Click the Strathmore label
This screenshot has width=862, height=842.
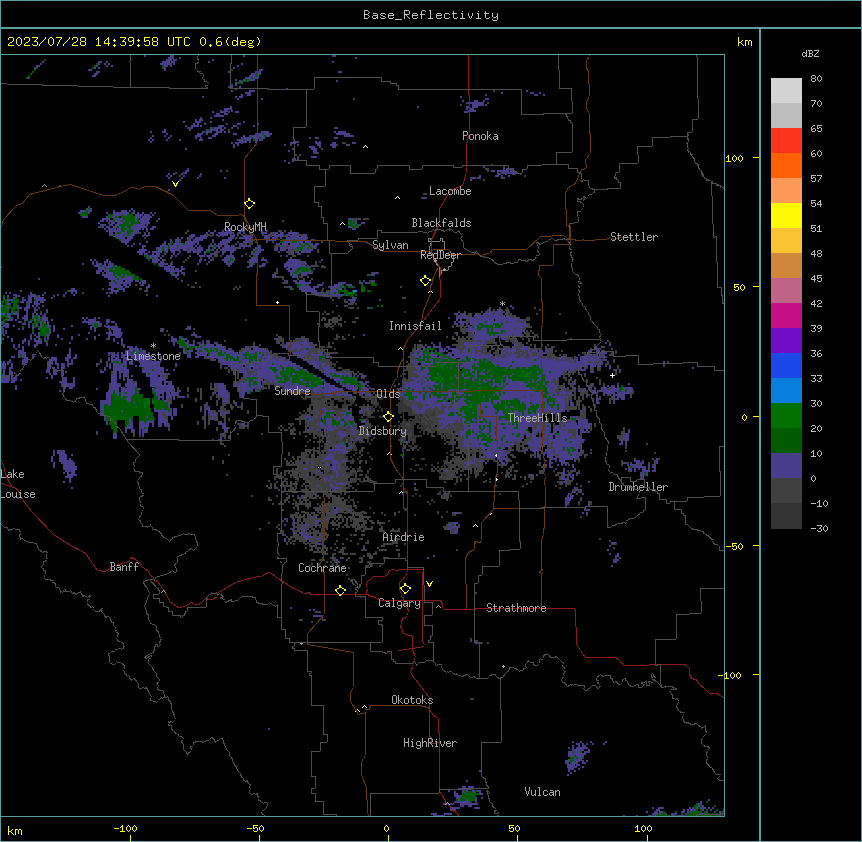click(516, 608)
